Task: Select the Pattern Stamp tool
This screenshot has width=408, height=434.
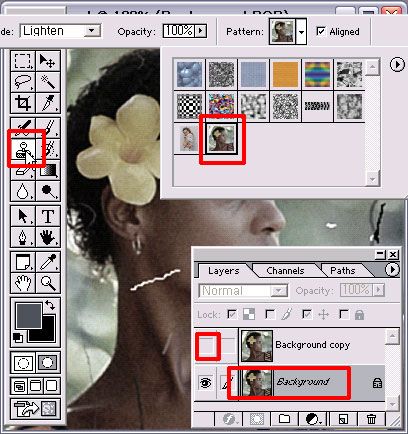Action: [23, 149]
